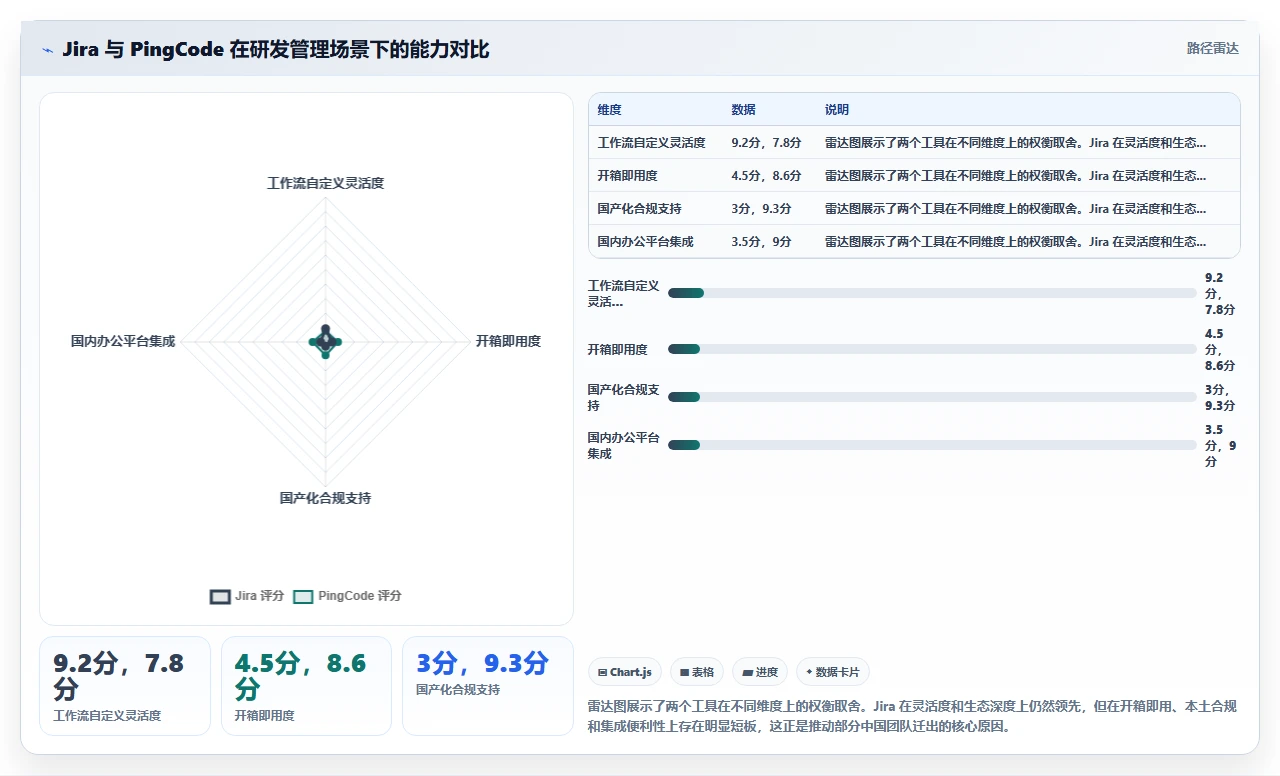The image size is (1280, 776).
Task: Click the title icon beside Jira 与 PingCode
Action: (47, 50)
